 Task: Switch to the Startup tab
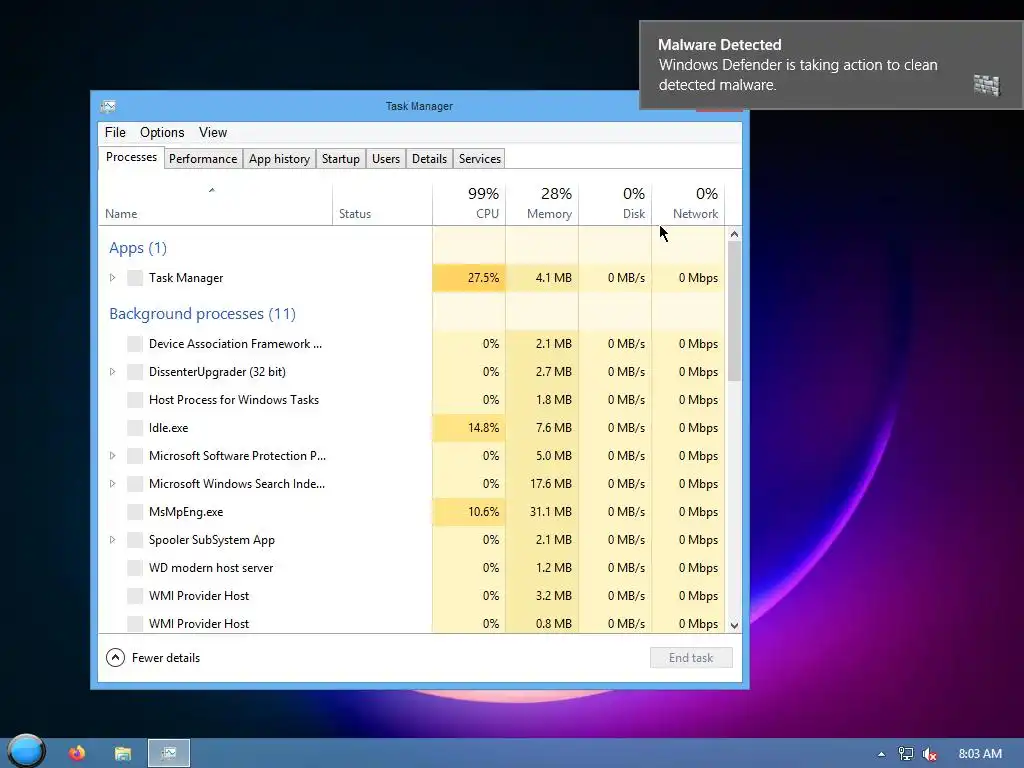click(340, 159)
